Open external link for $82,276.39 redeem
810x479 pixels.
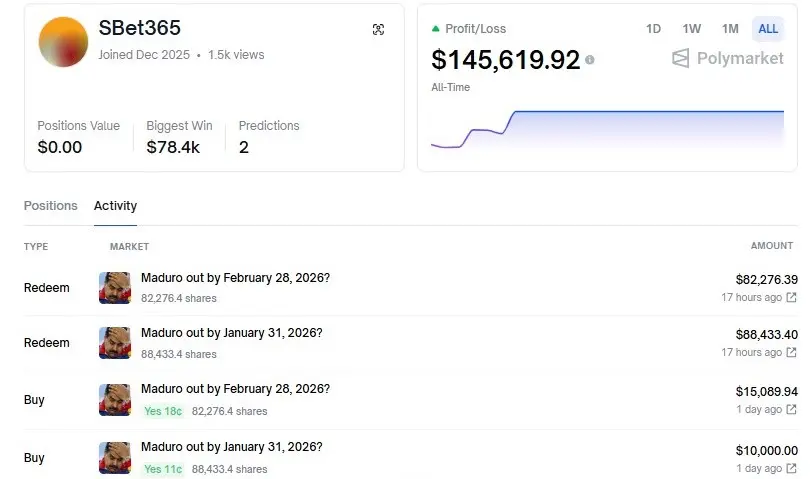[x=791, y=297]
